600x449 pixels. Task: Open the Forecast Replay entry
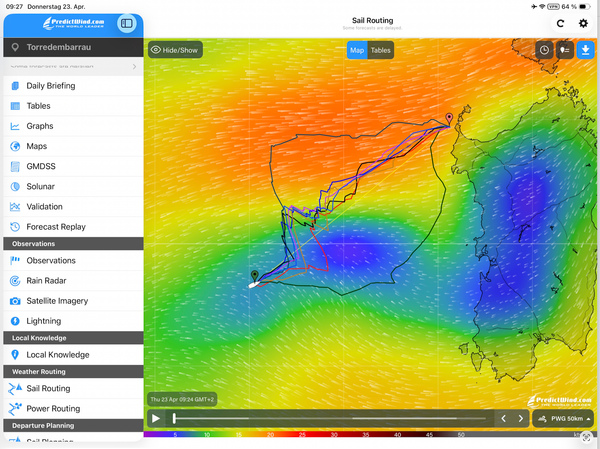point(73,227)
